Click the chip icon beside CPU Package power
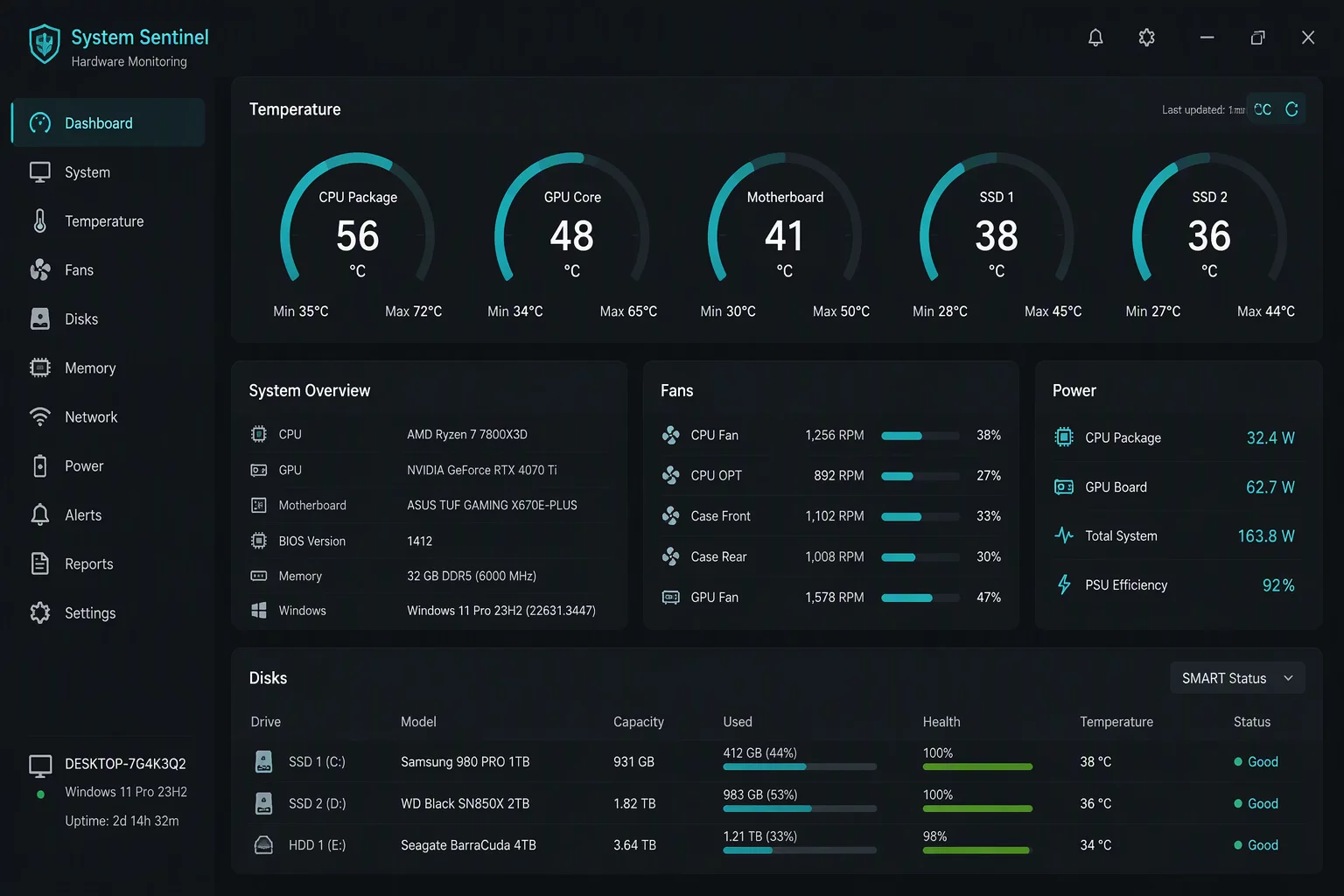This screenshot has width=1344, height=896. 1064,437
